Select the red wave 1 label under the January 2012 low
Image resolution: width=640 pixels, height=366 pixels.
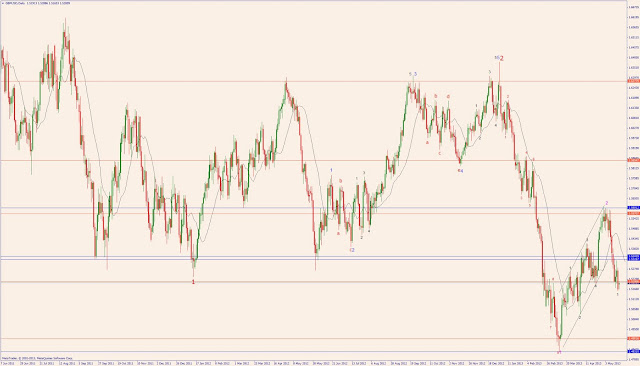[193, 282]
